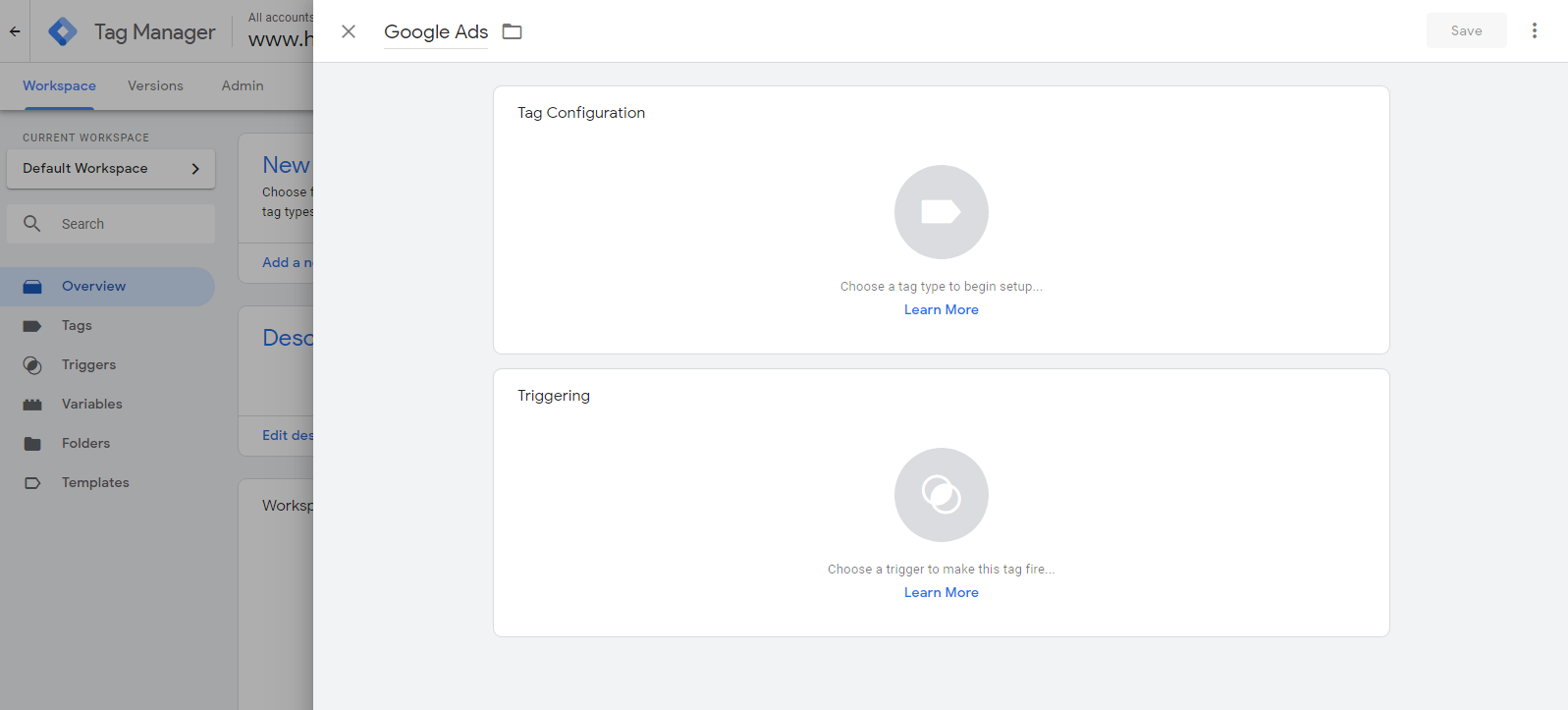Open Learn More under Tag Configuration
This screenshot has width=1568, height=710.
(942, 309)
